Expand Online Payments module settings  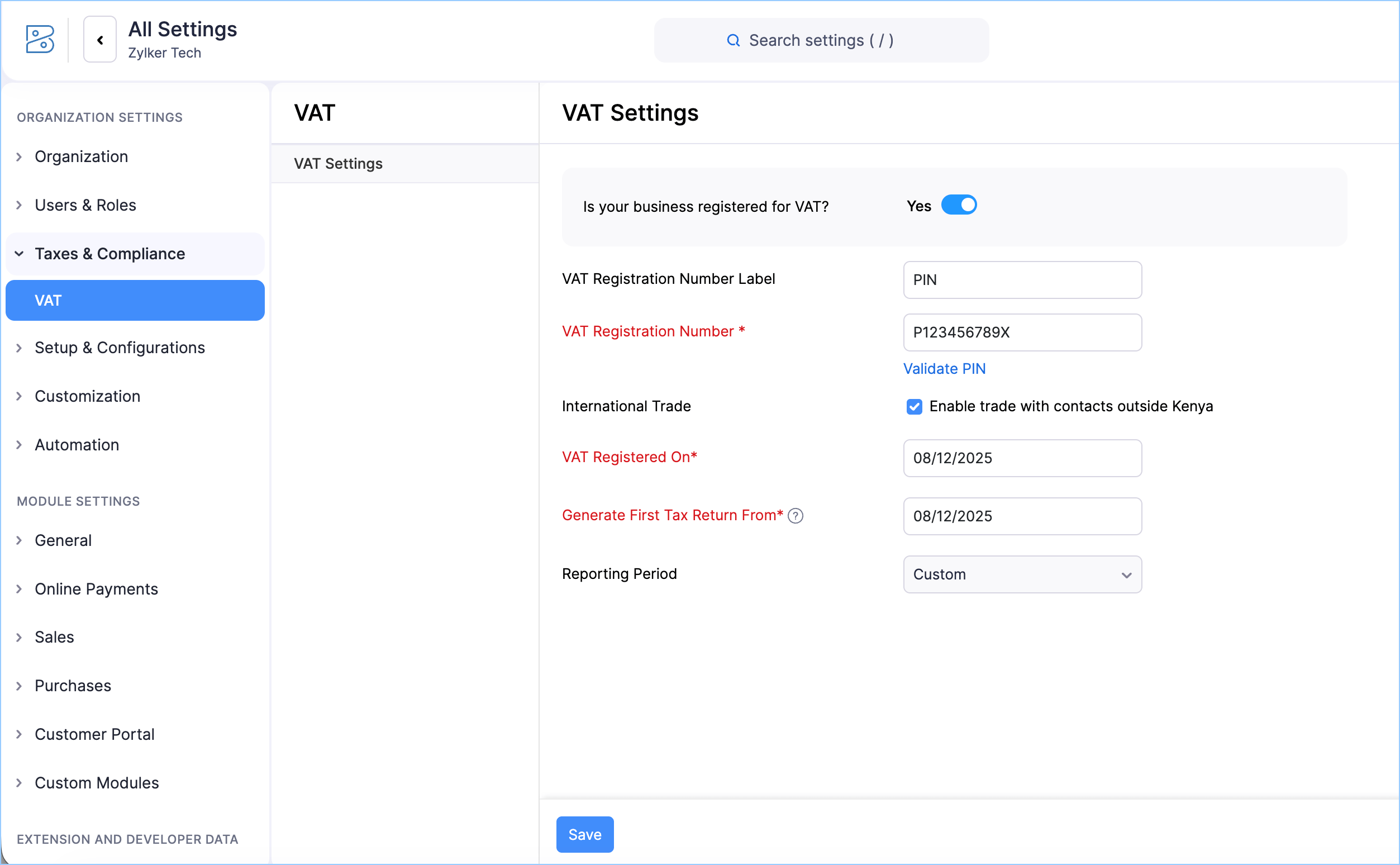click(x=96, y=590)
